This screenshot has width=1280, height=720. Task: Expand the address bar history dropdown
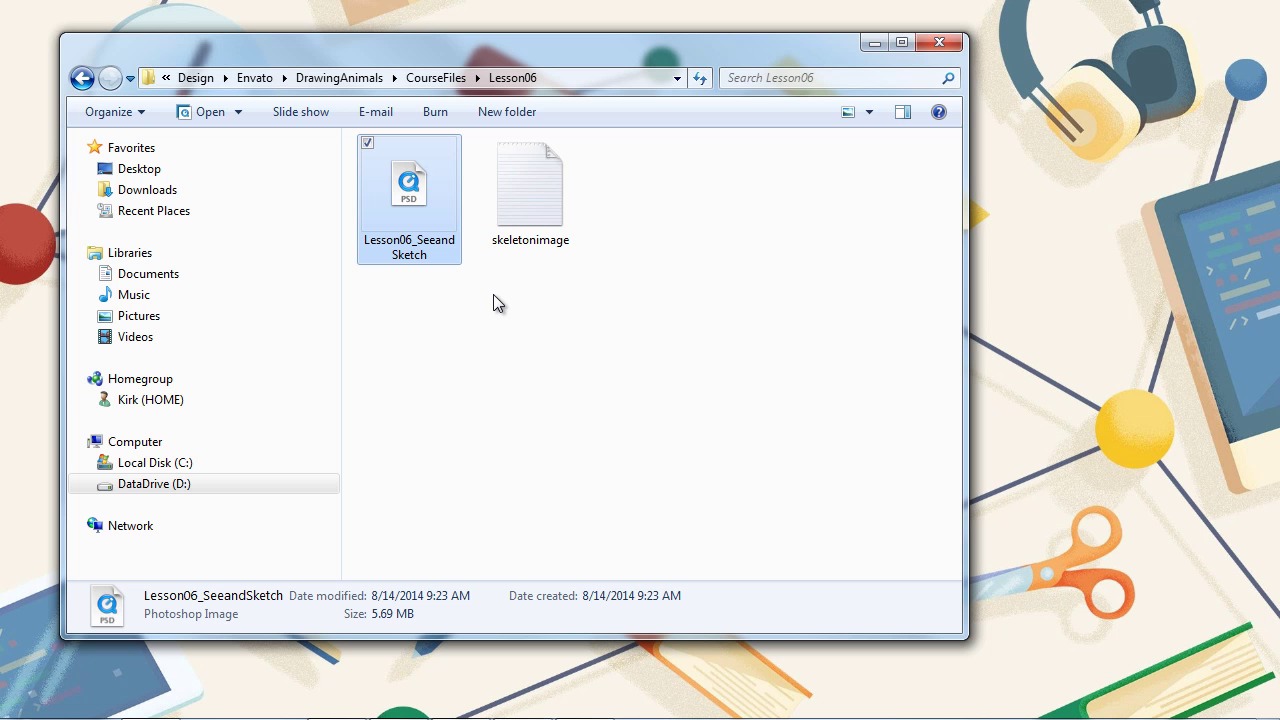pos(677,78)
